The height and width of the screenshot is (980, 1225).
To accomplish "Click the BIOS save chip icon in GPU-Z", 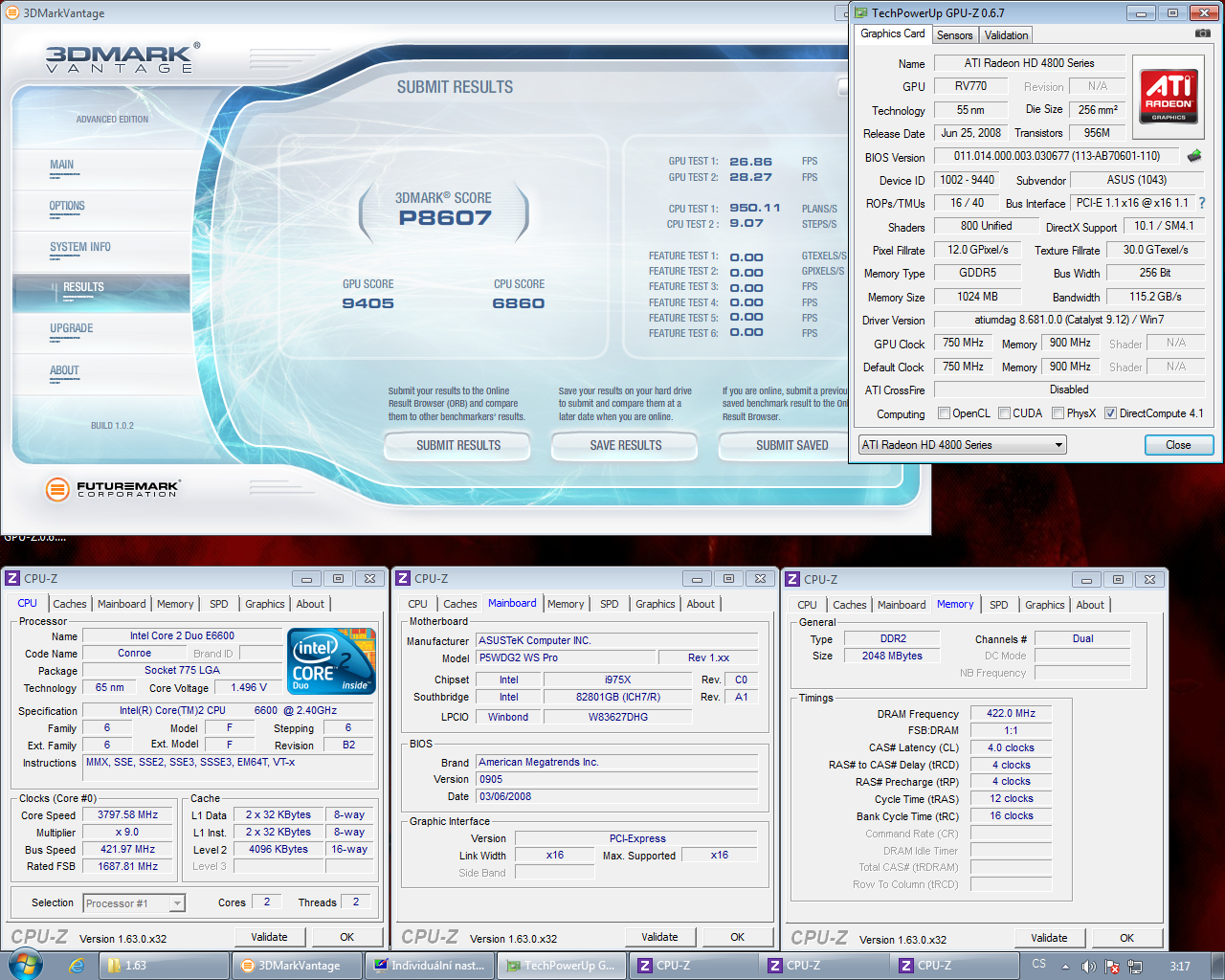I will 1194,155.
